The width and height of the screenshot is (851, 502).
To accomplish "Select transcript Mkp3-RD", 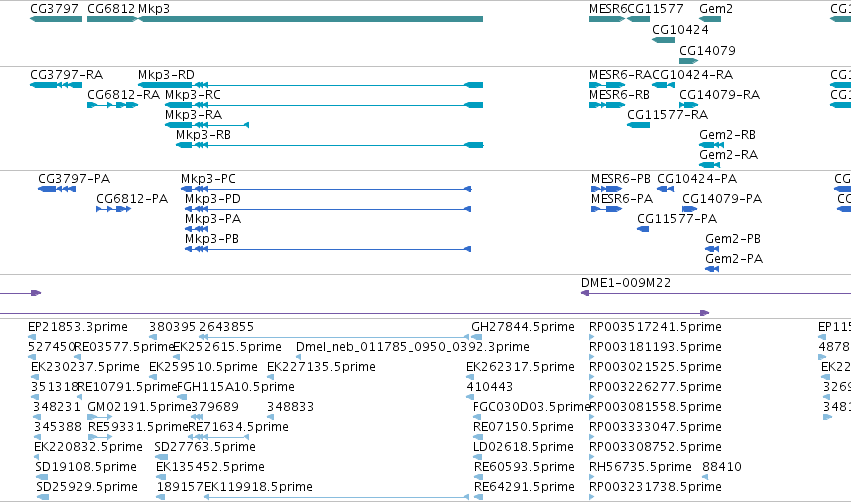I will pos(310,85).
